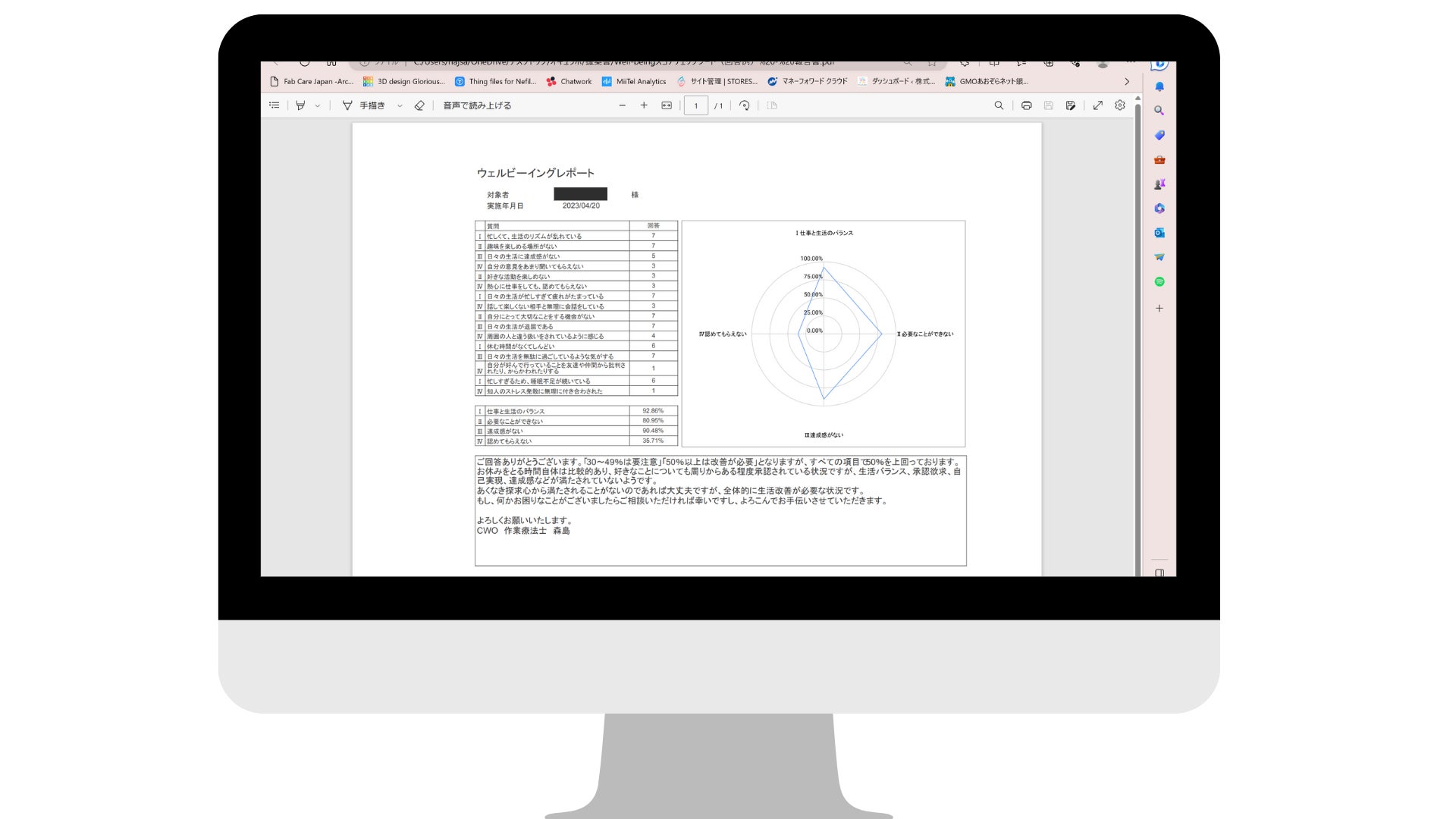This screenshot has width=1456, height=819.
Task: Open the PDF table of contents icon
Action: pyautogui.click(x=275, y=105)
